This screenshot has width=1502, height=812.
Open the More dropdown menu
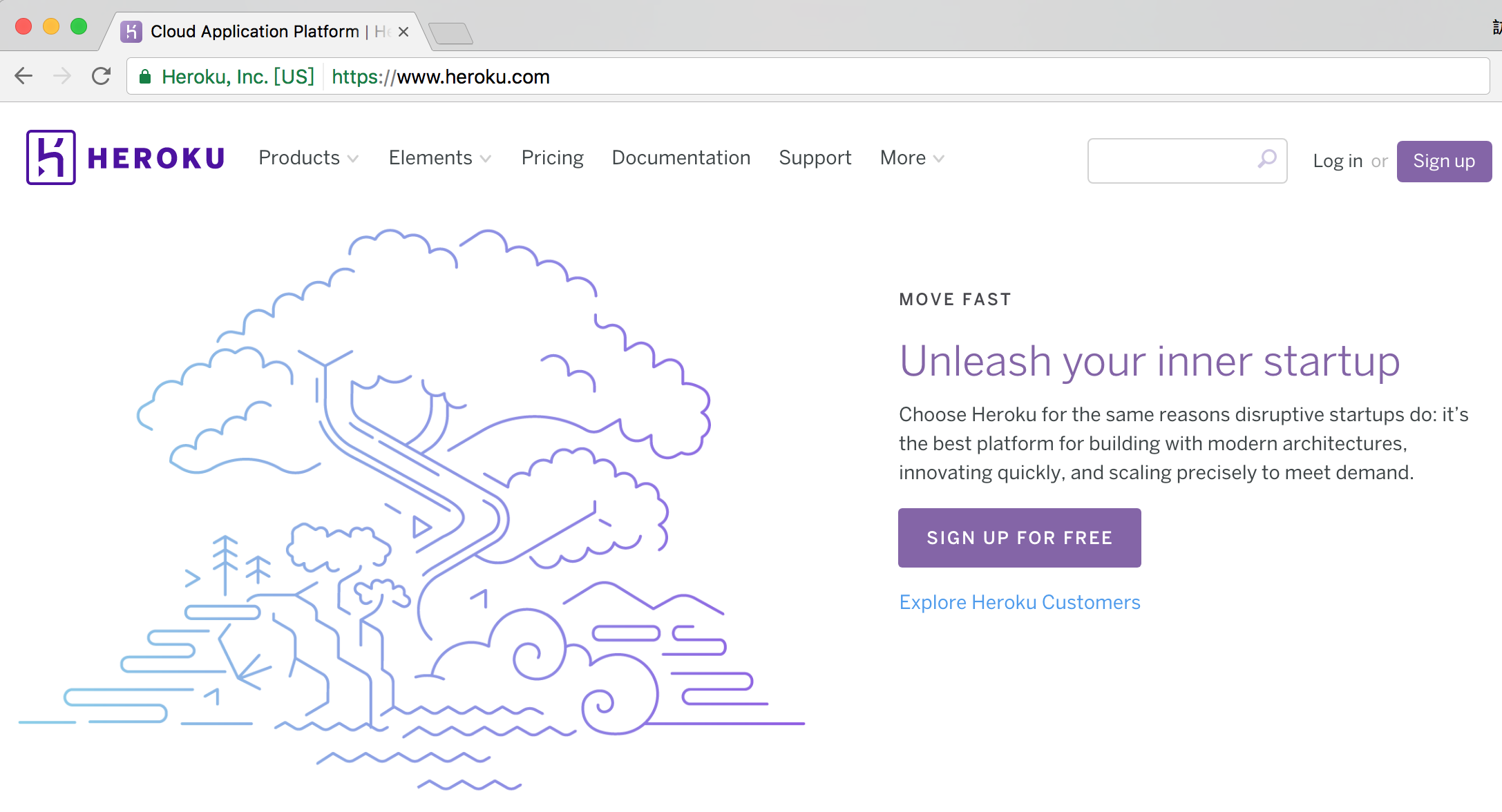(911, 158)
